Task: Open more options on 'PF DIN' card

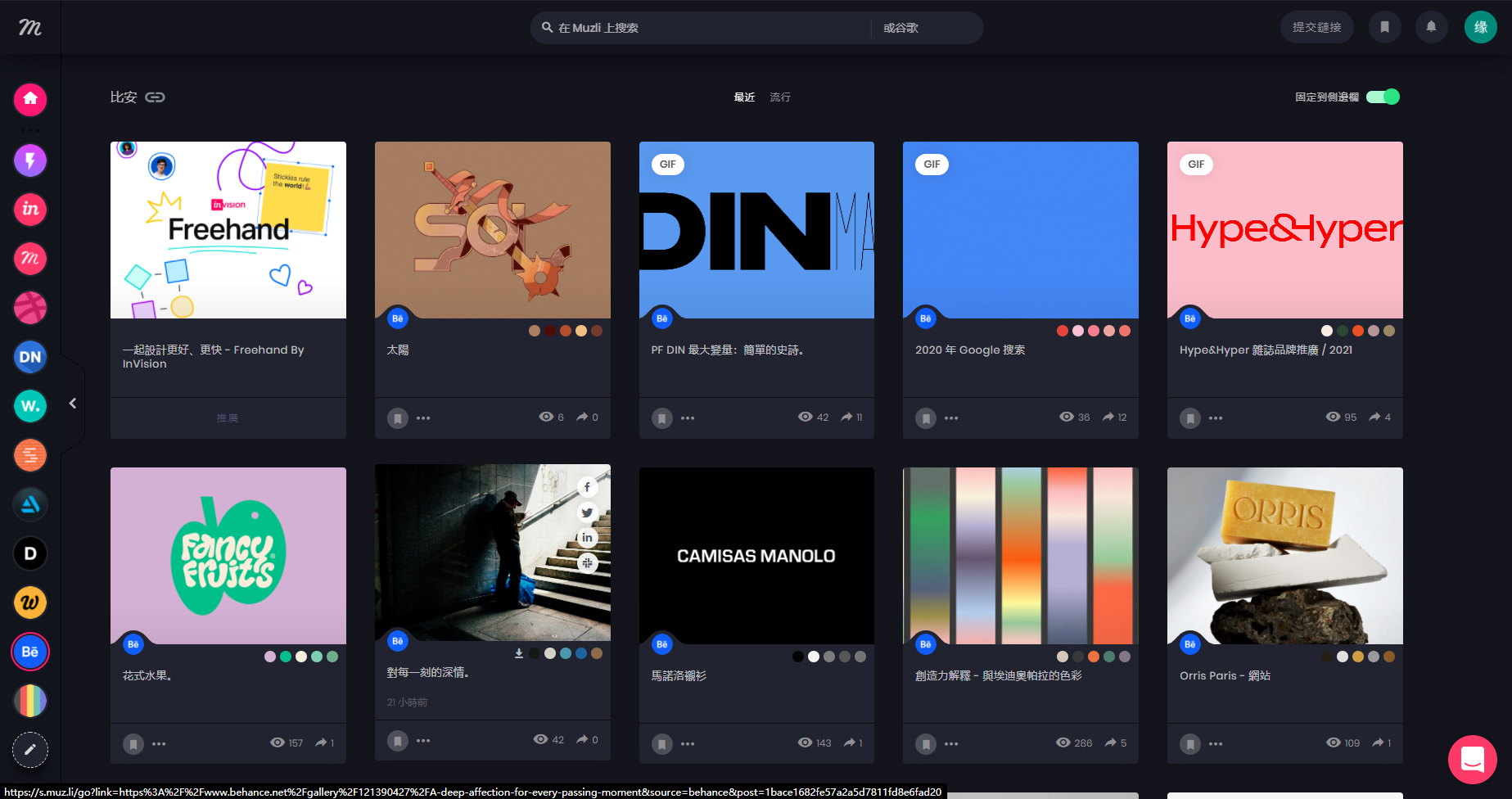Action: point(688,418)
